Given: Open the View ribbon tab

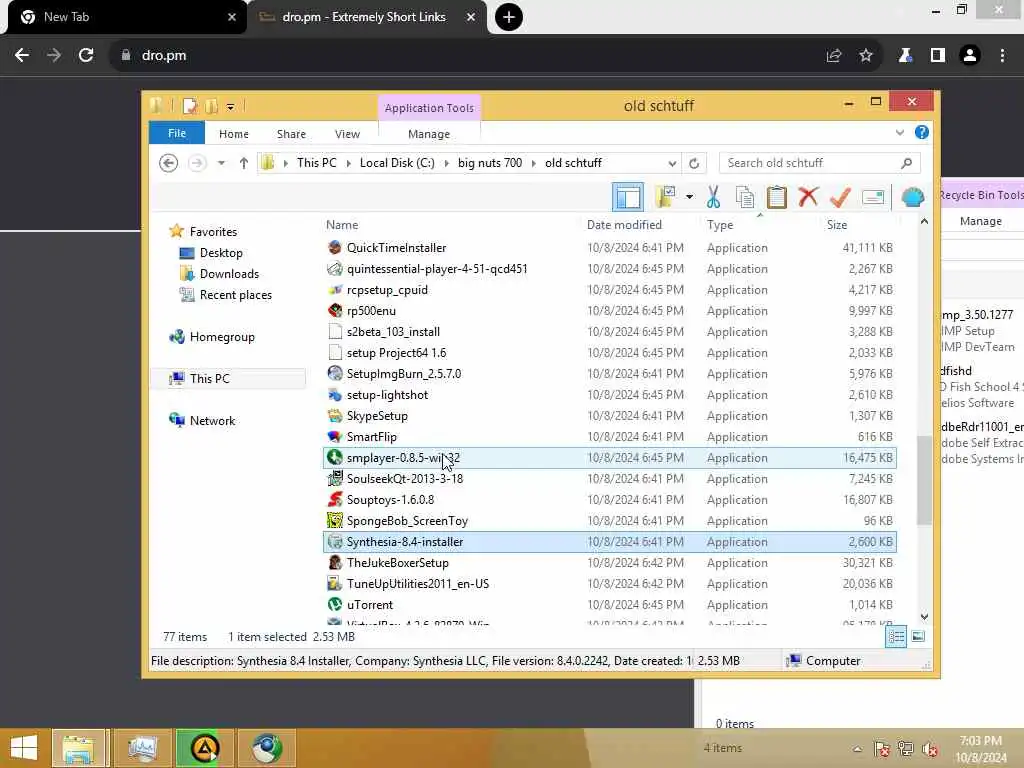Looking at the screenshot, I should tap(347, 134).
